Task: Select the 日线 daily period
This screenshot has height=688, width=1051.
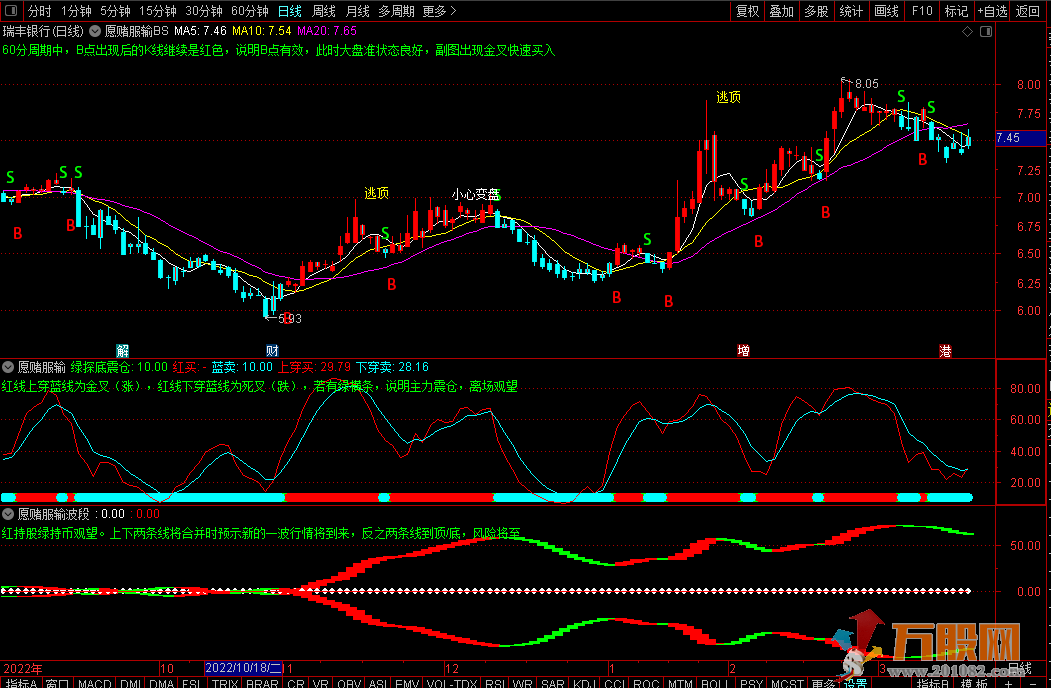Action: [290, 11]
